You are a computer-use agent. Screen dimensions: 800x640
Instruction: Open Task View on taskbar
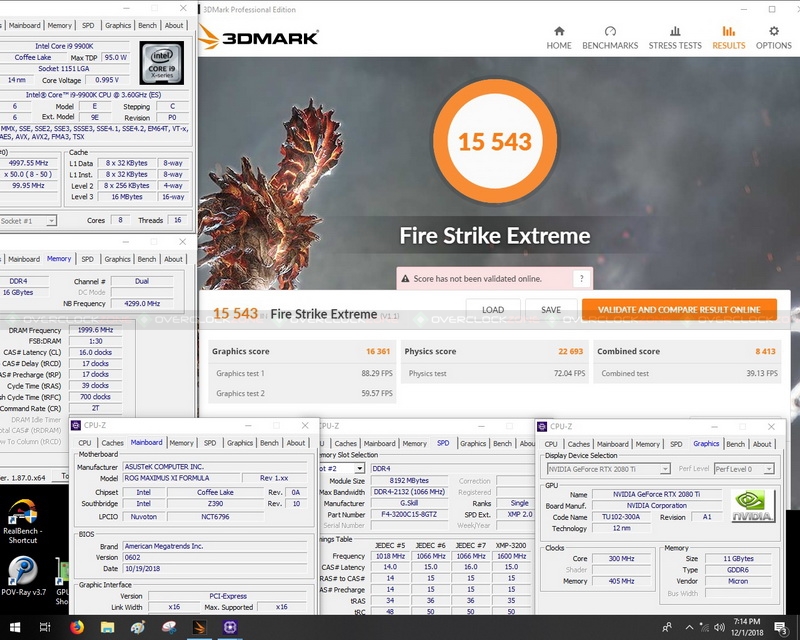(45, 627)
